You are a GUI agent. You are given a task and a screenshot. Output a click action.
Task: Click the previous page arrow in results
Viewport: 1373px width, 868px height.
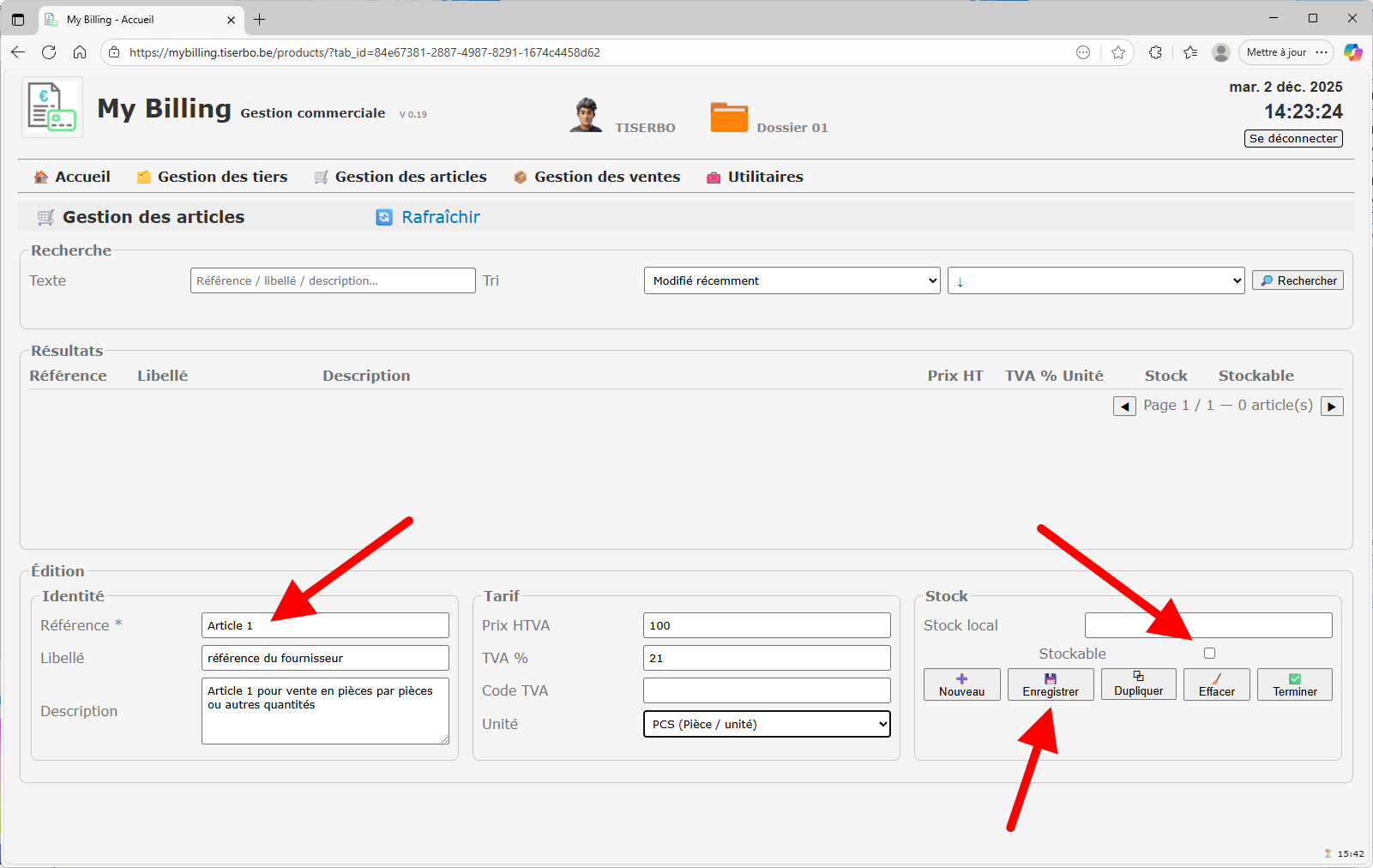1123,407
